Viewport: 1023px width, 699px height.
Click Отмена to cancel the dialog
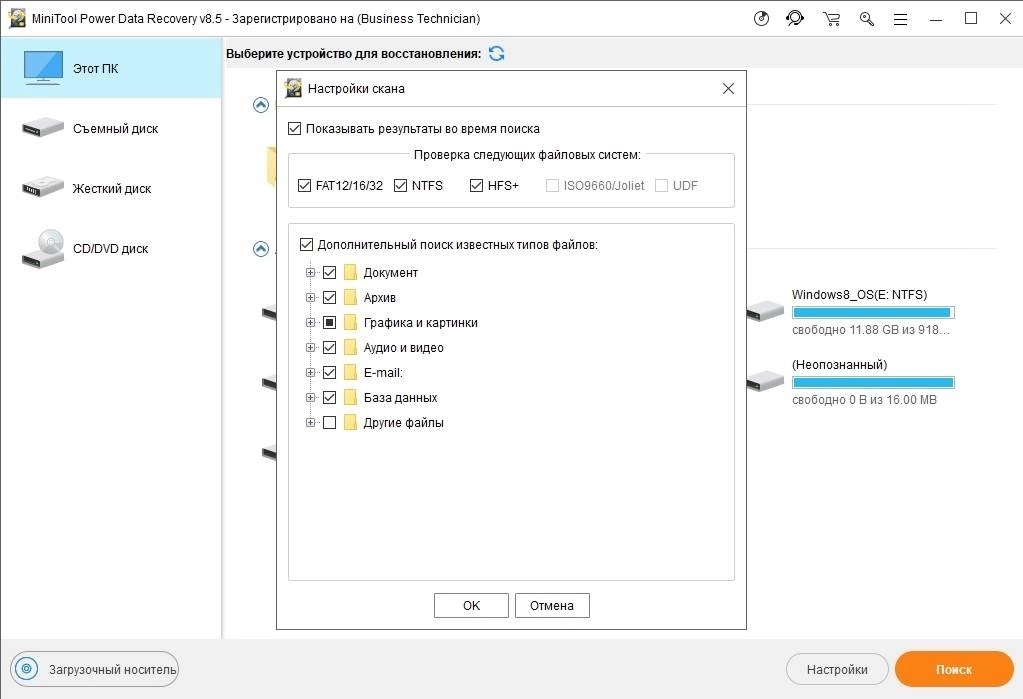(552, 605)
